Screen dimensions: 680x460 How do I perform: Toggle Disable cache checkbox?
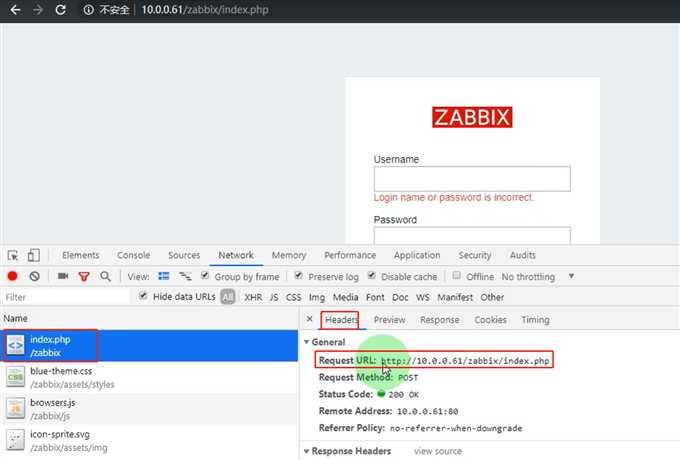click(372, 275)
